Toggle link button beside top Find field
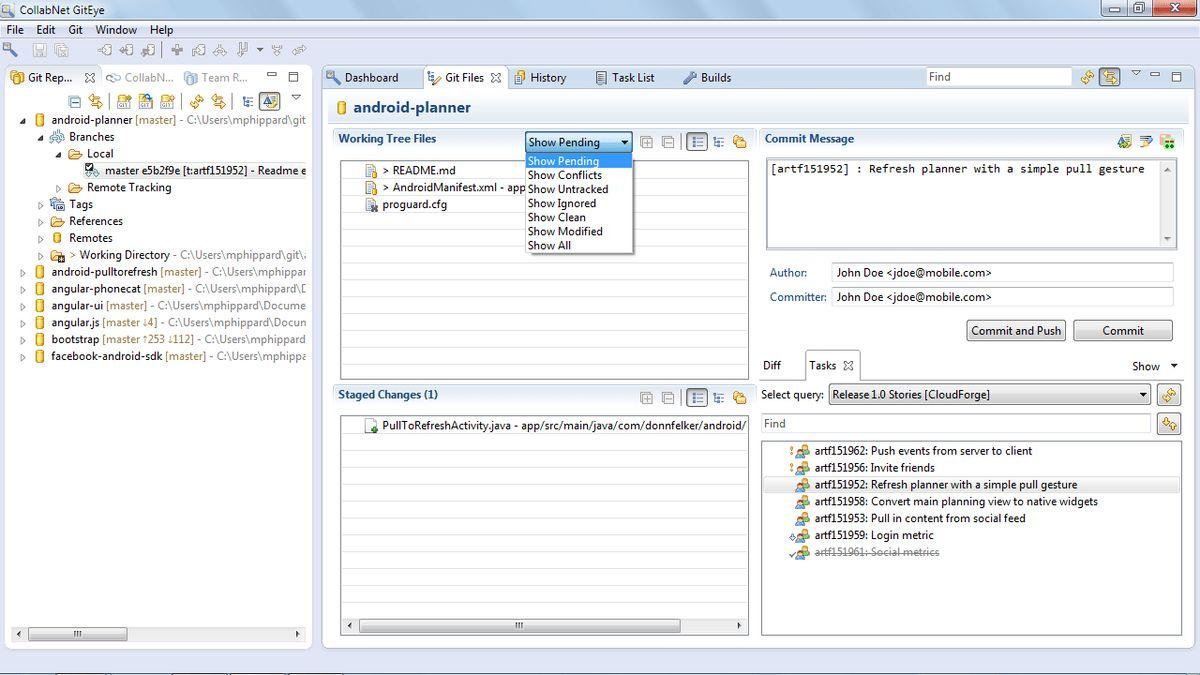This screenshot has height=675, width=1200. [1109, 77]
